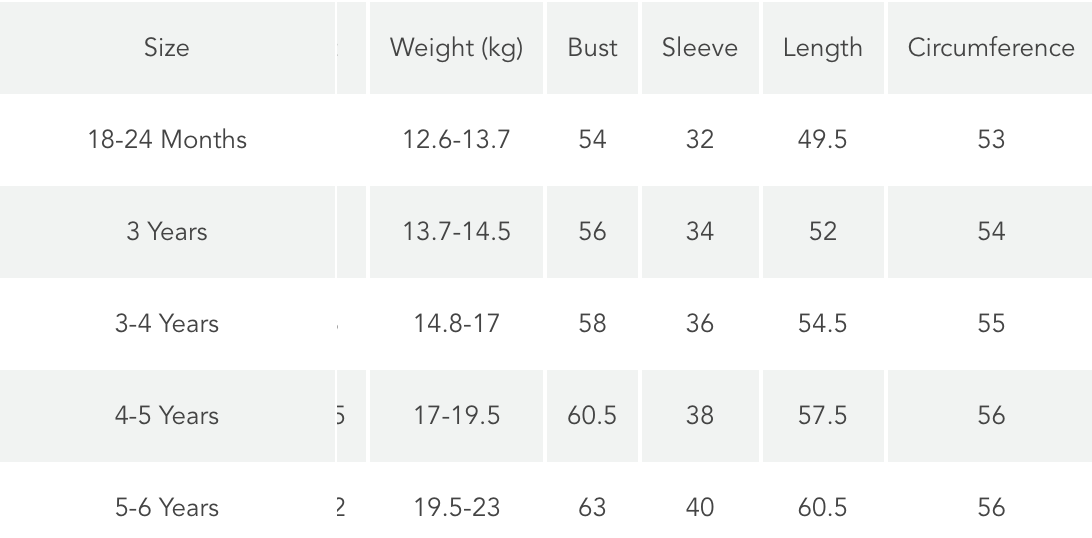
Task: Select the 19.5-23 weight value
Action: 456,507
